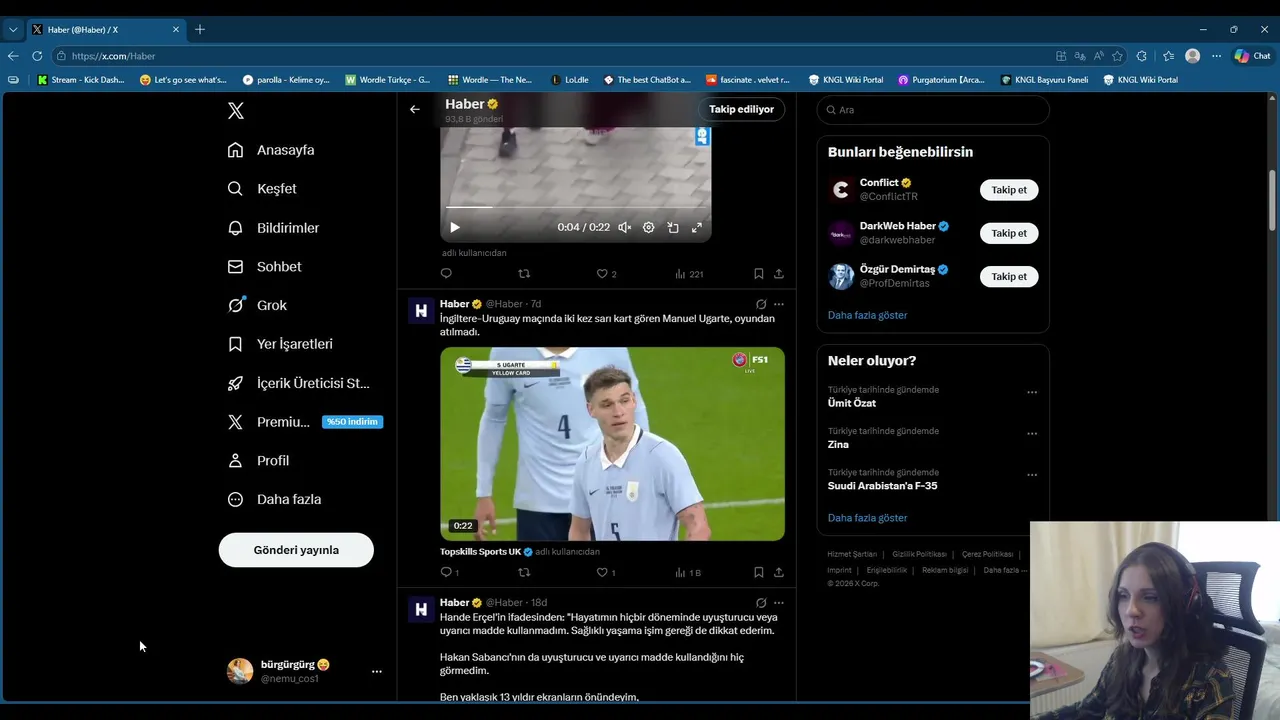The image size is (1280, 720).
Task: Click the Takip ediliyor button
Action: click(741, 109)
